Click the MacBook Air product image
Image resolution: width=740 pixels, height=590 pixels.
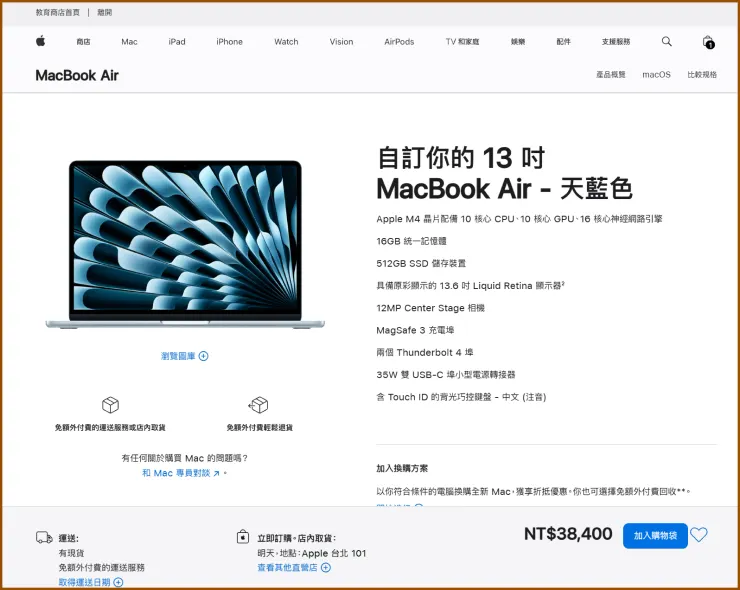[185, 244]
